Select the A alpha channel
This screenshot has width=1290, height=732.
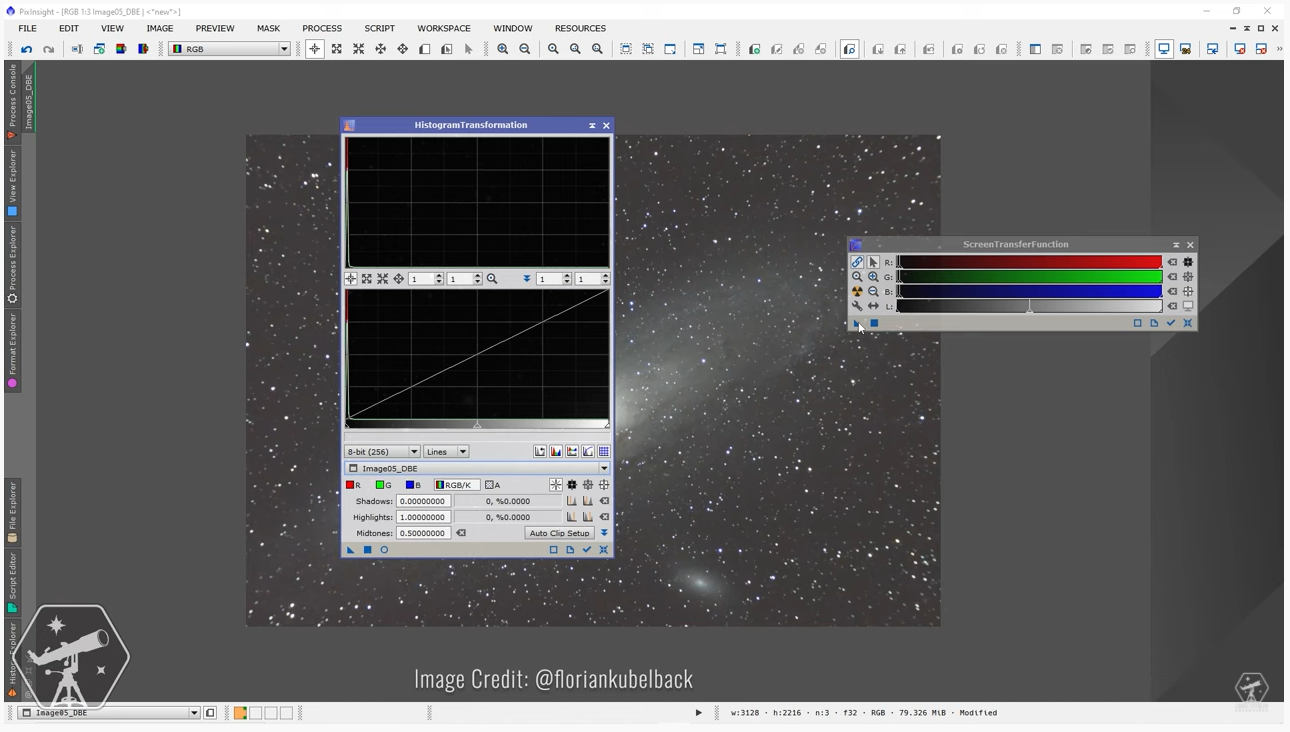[x=493, y=485]
